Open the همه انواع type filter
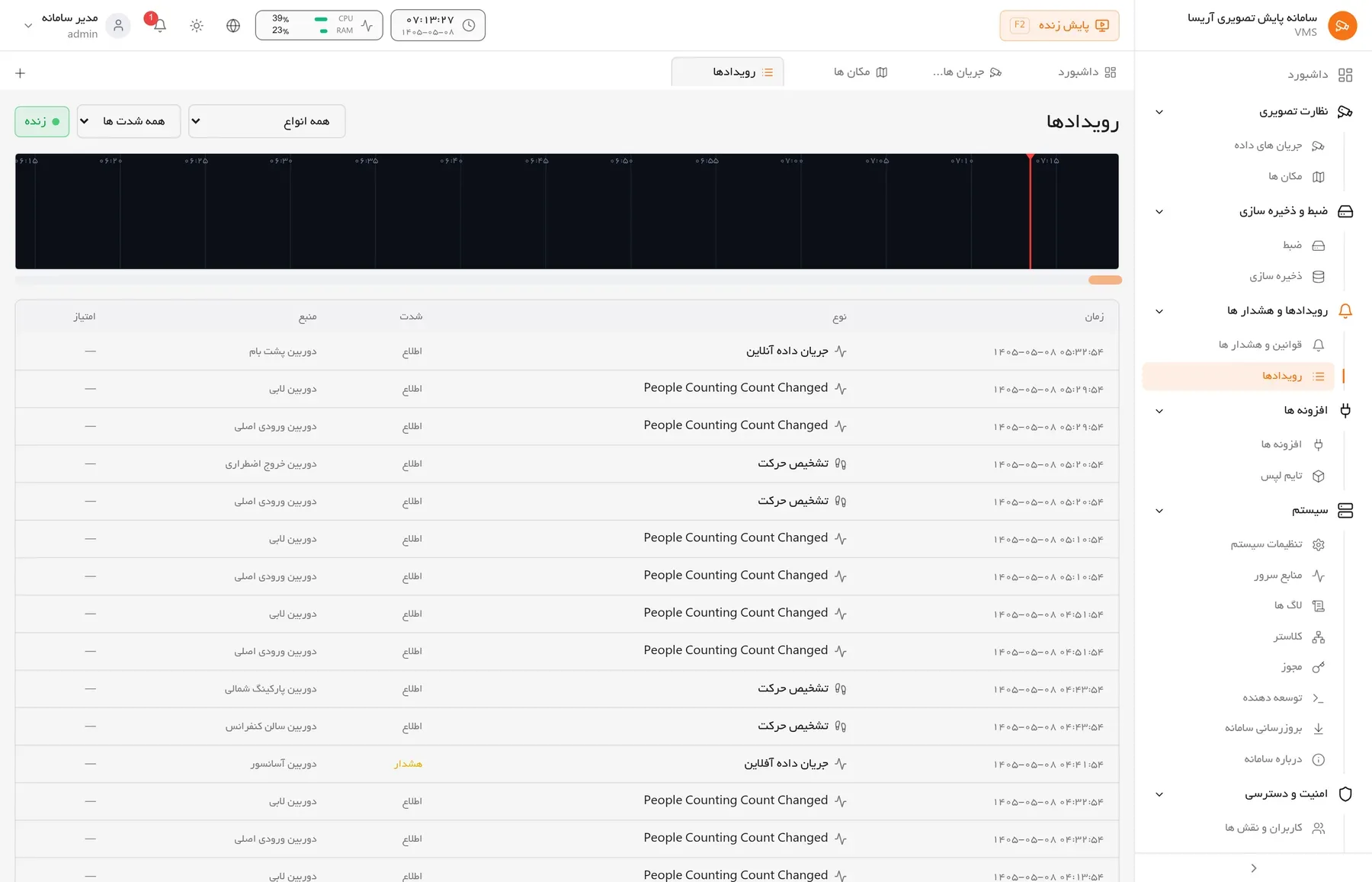 pos(267,121)
